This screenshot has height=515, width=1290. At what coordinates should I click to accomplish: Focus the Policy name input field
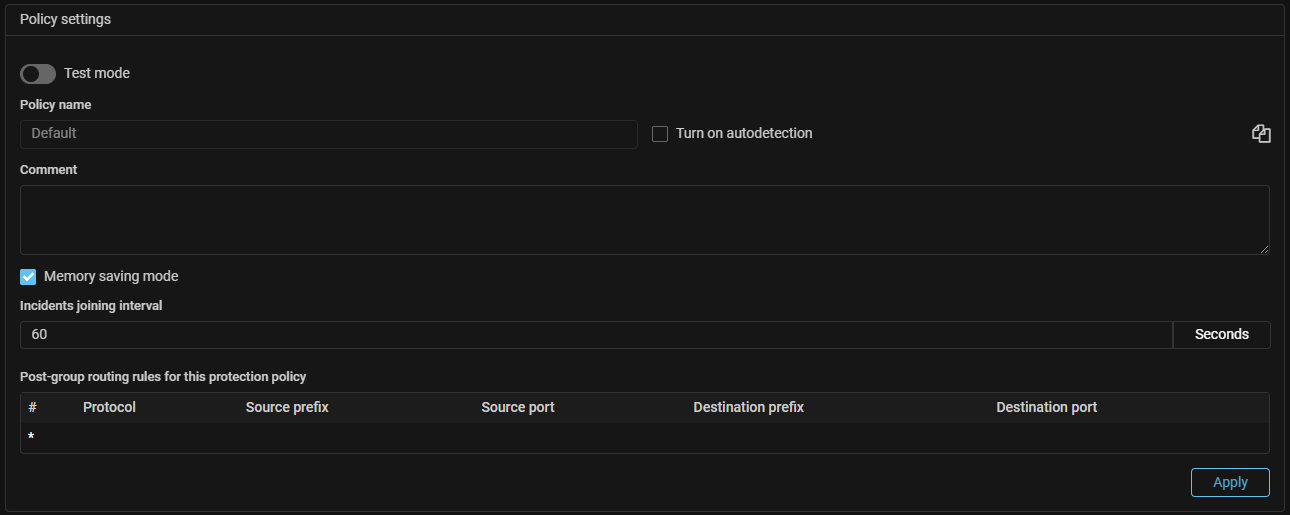tap(328, 134)
